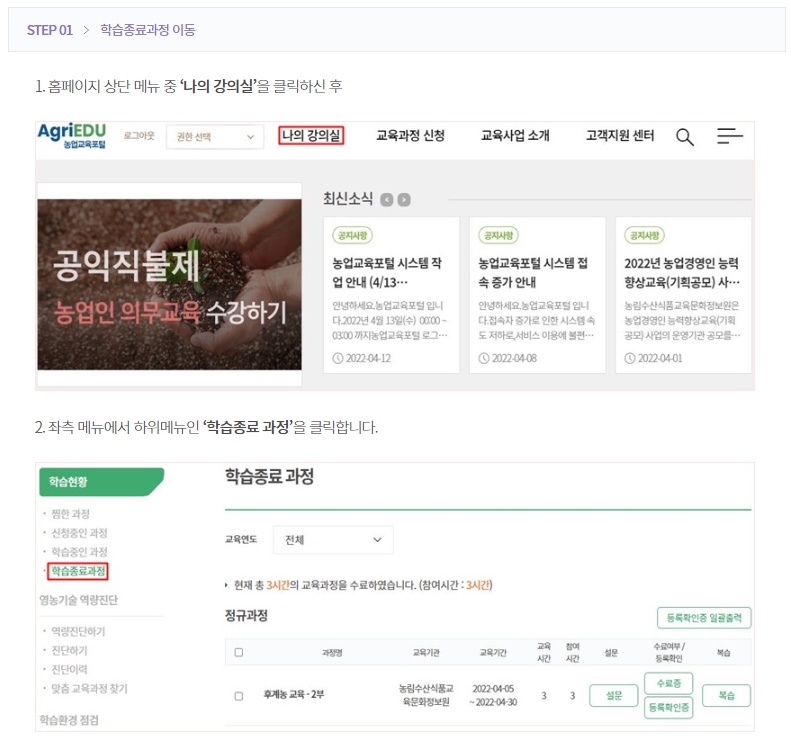791x738 pixels.
Task: Show next news with right arrow
Action: (x=404, y=199)
